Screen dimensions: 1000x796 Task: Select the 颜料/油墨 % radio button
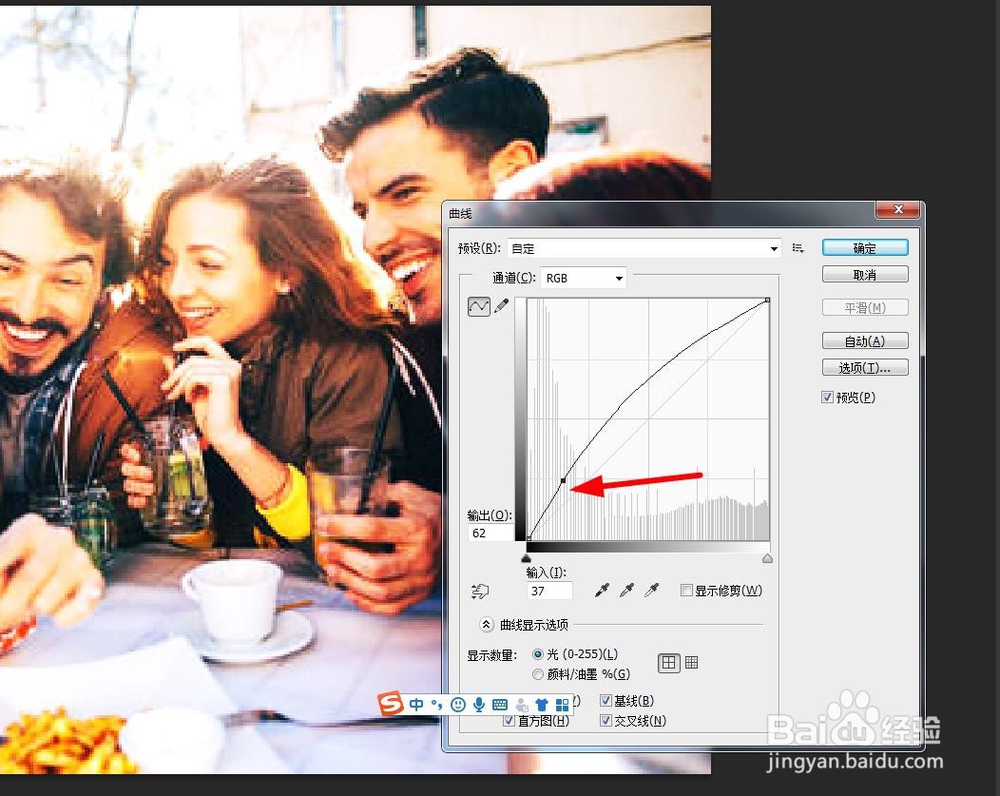pyautogui.click(x=537, y=674)
